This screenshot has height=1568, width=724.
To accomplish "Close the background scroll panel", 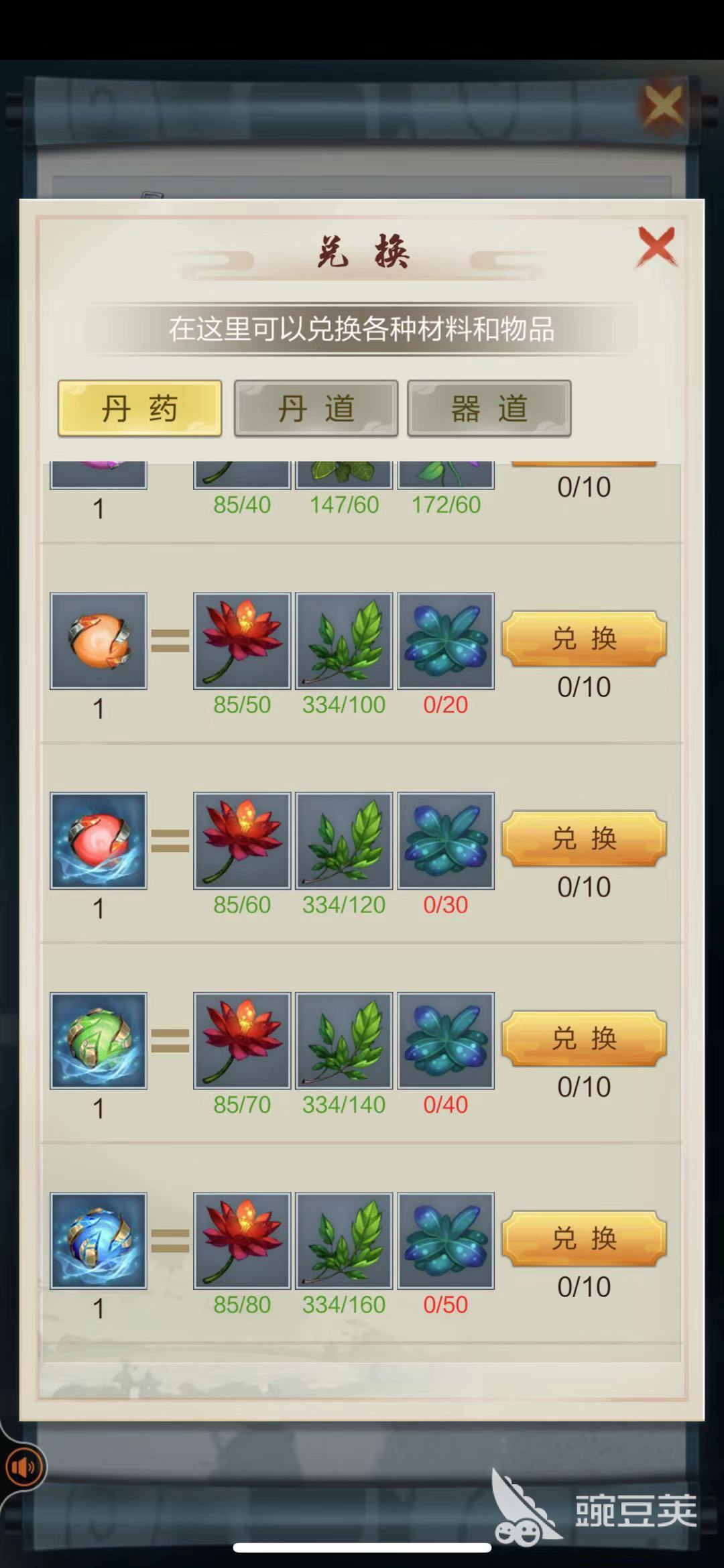I will [x=662, y=105].
